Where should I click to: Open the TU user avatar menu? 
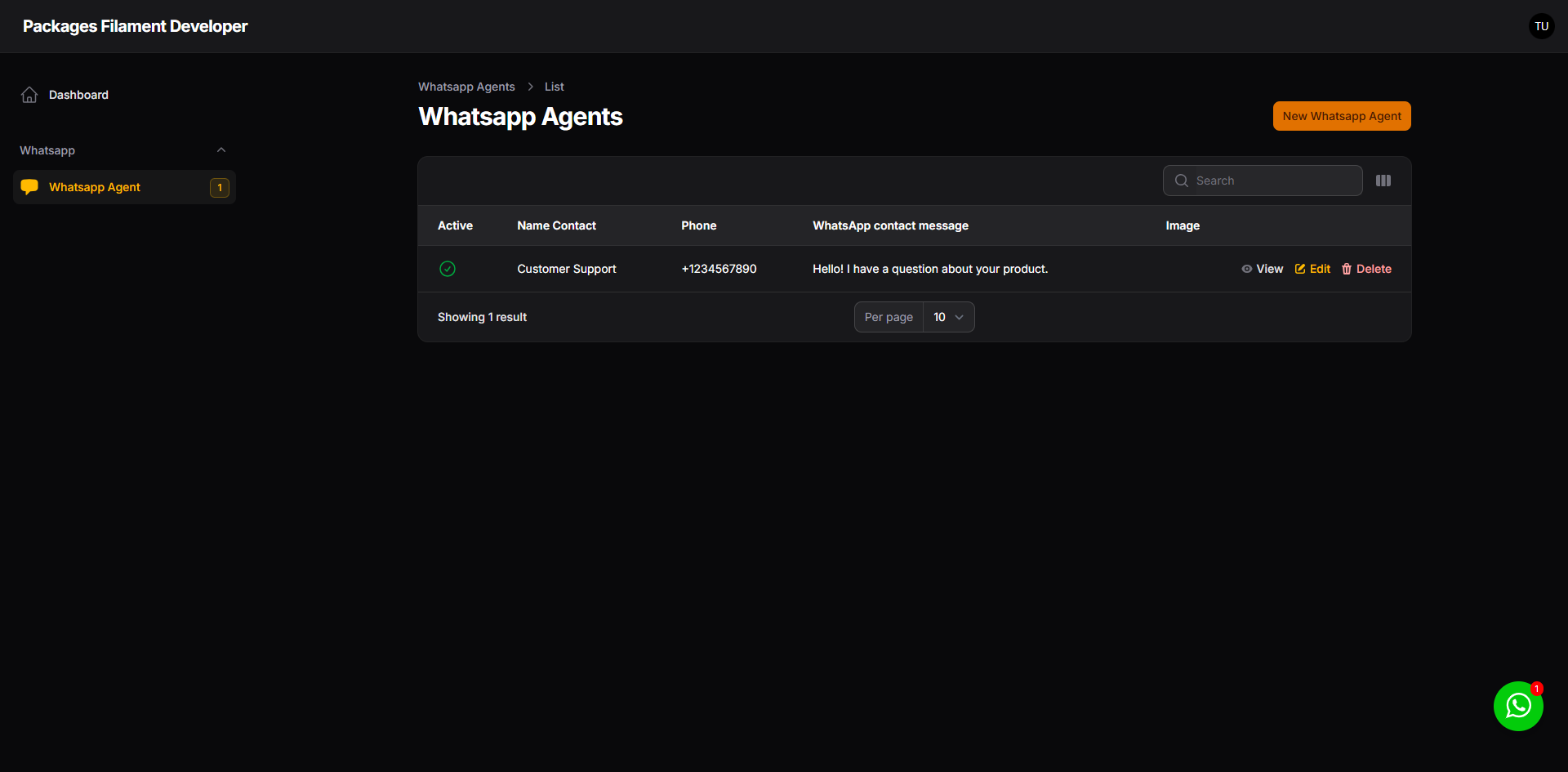(1541, 25)
